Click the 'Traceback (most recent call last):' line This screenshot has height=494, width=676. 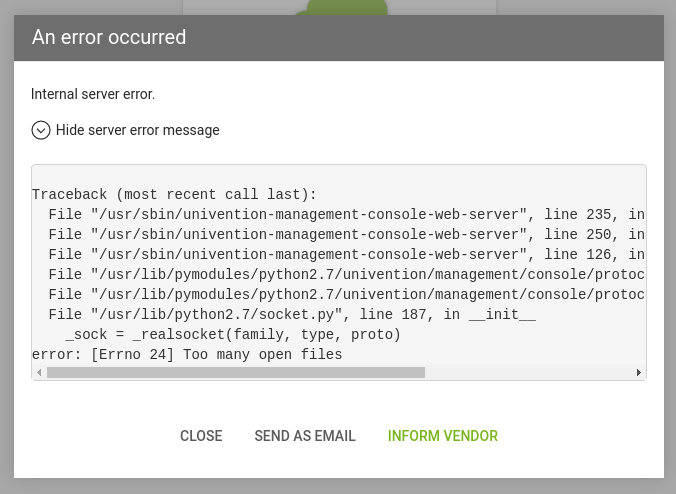174,194
